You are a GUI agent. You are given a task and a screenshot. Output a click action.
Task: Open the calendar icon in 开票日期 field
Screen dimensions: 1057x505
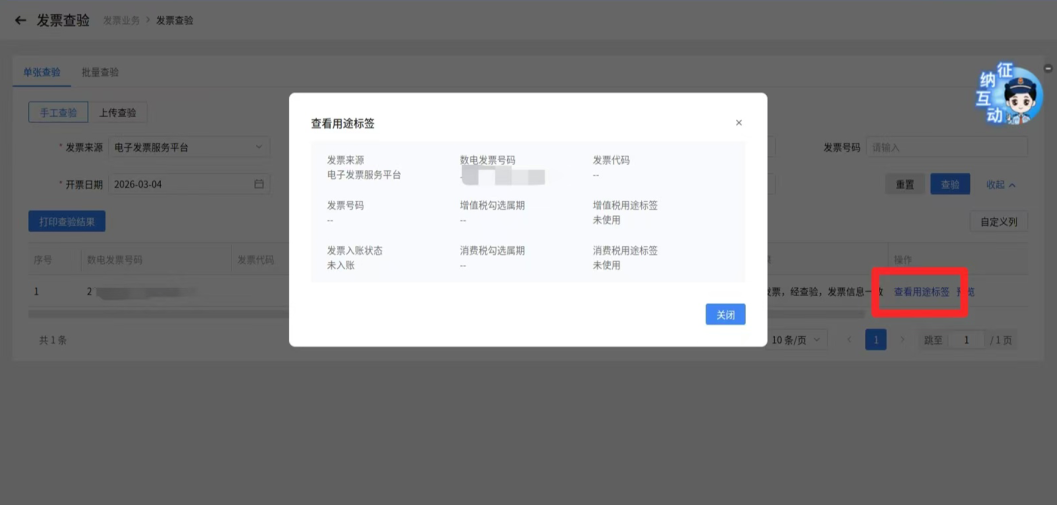pyautogui.click(x=259, y=184)
